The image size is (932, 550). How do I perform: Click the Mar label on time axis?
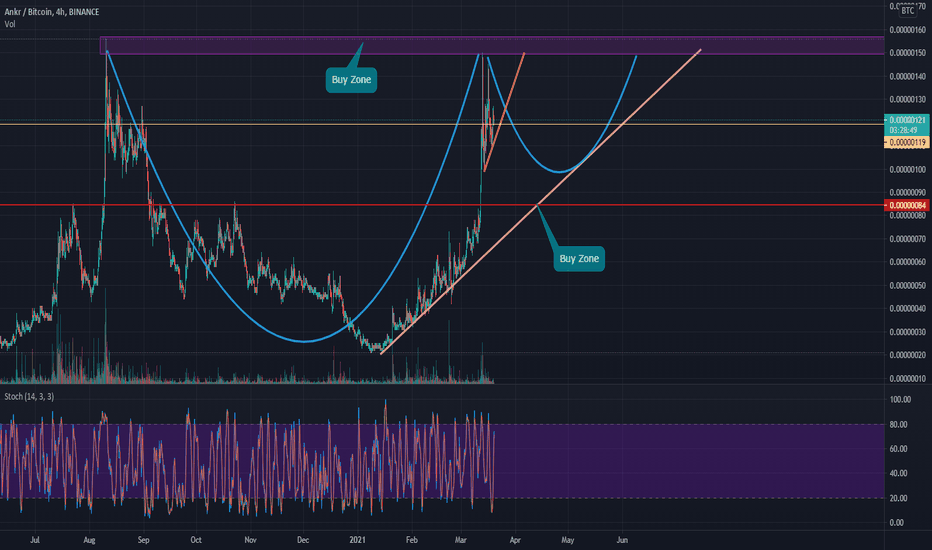coord(461,540)
